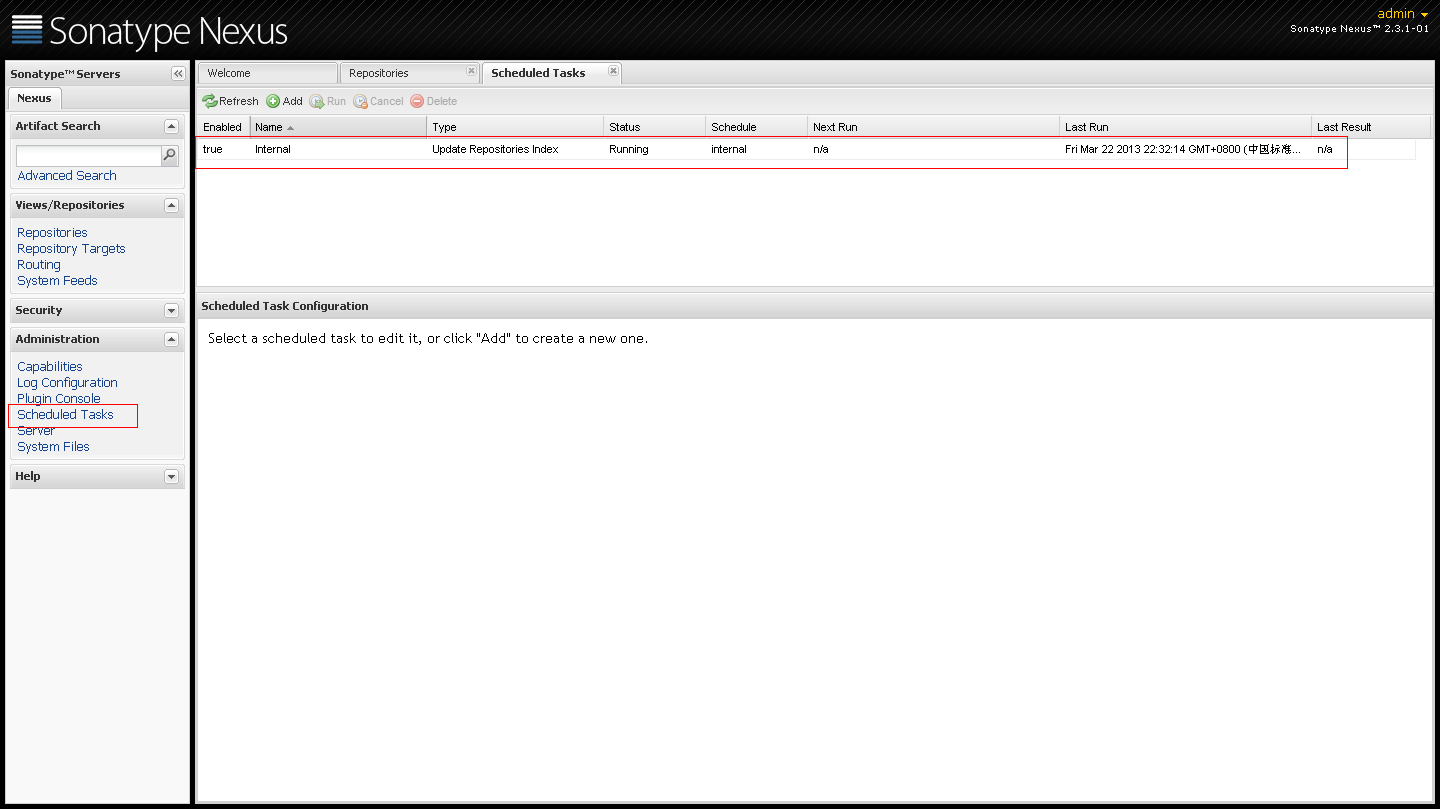Close the Repositories tab
The image size is (1440, 809).
pyautogui.click(x=471, y=71)
